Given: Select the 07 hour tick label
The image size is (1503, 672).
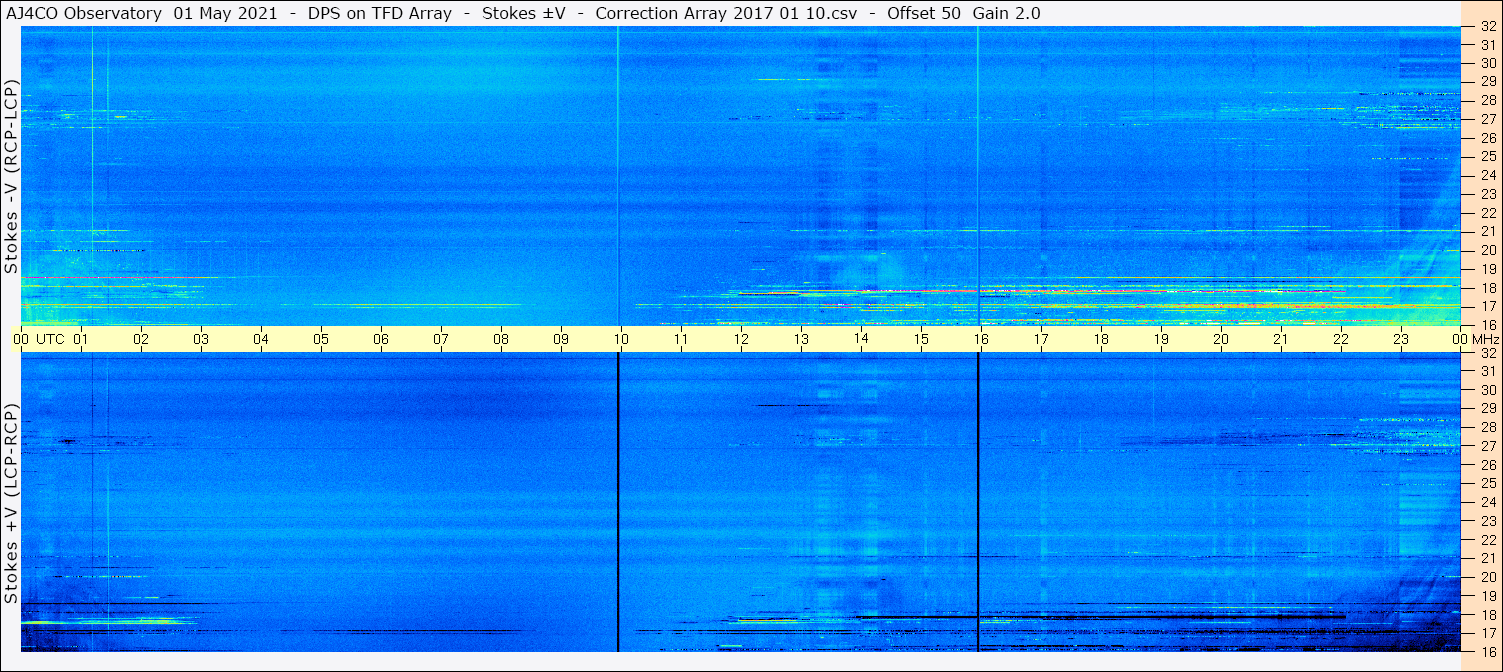Looking at the screenshot, I should (441, 339).
